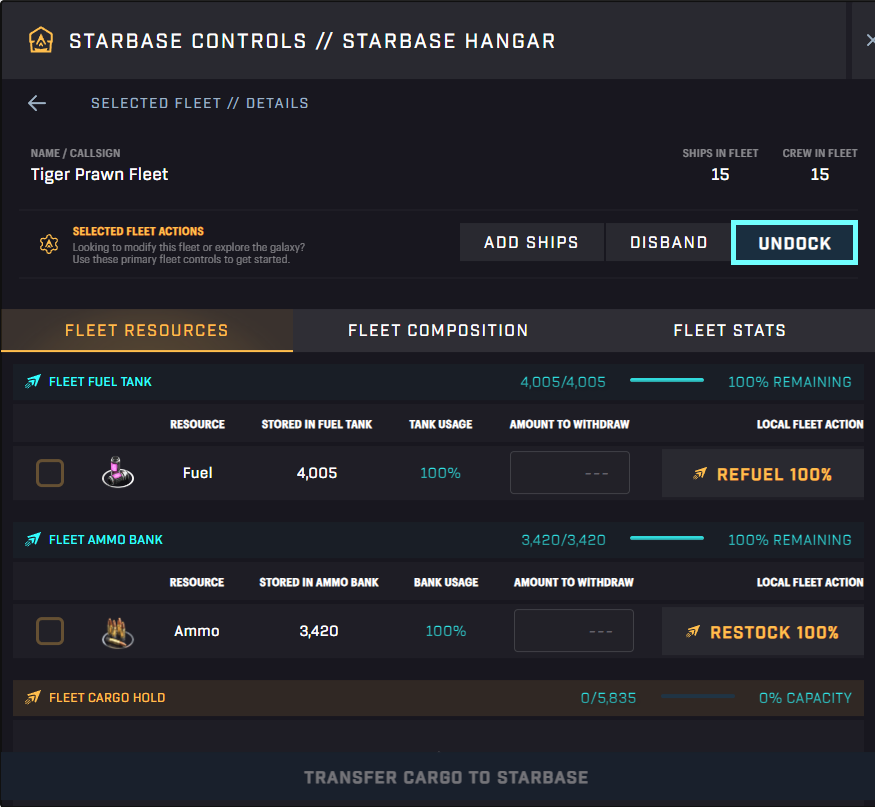Undock the Tiger Prawn Fleet
Image resolution: width=875 pixels, height=807 pixels.
tap(794, 243)
